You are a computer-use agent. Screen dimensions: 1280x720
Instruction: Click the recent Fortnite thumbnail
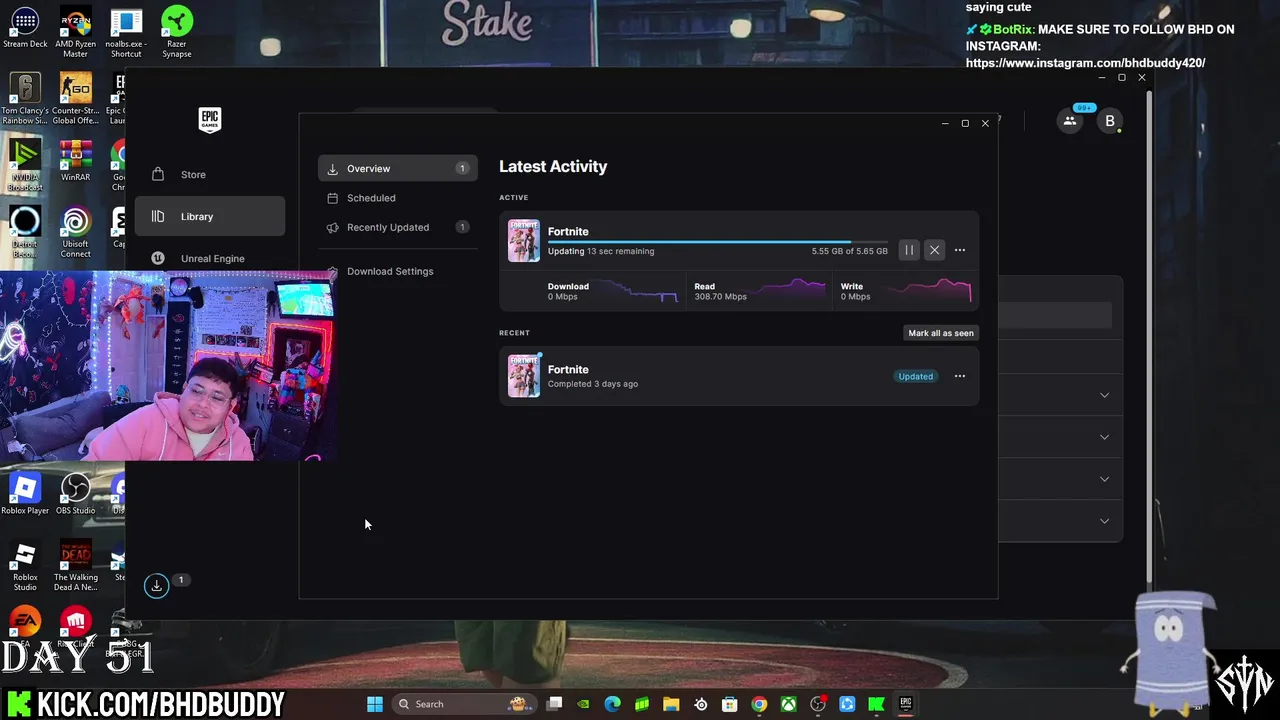pos(523,376)
